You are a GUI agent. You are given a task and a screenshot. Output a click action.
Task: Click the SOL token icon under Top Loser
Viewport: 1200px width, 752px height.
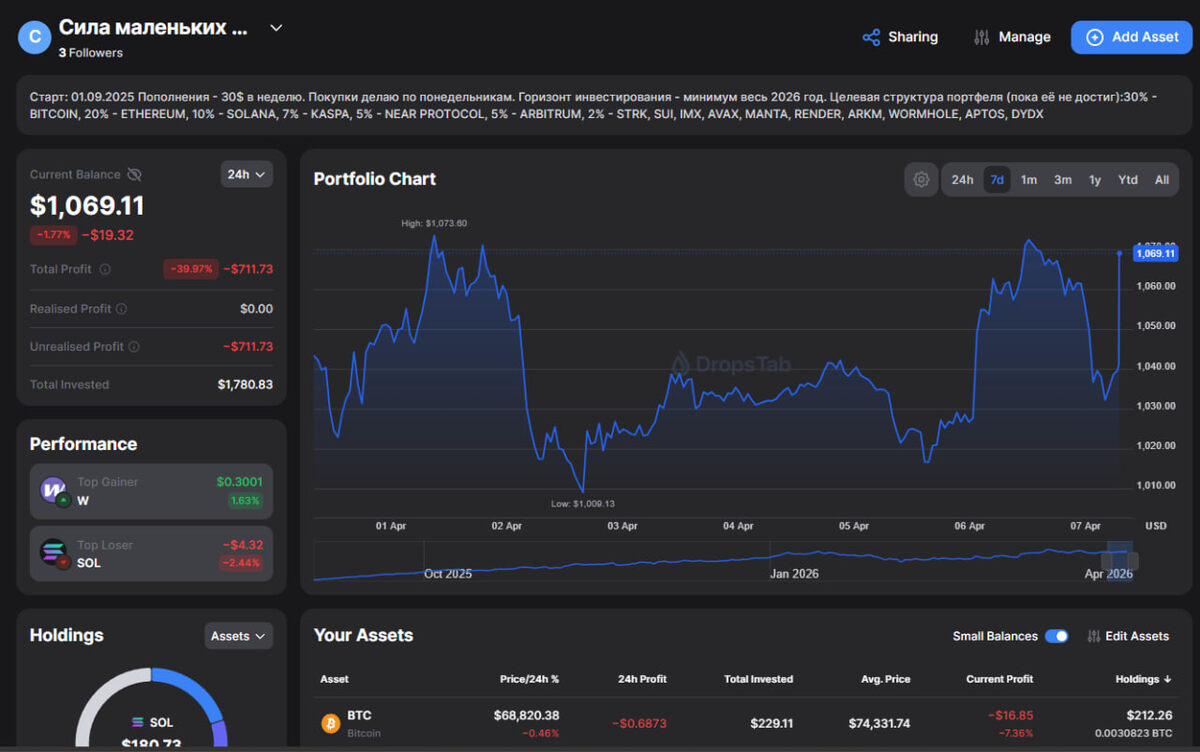coord(53,553)
